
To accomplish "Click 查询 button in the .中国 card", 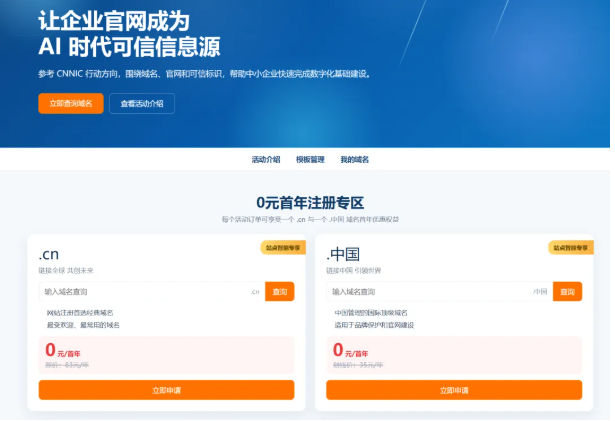I will [x=567, y=292].
